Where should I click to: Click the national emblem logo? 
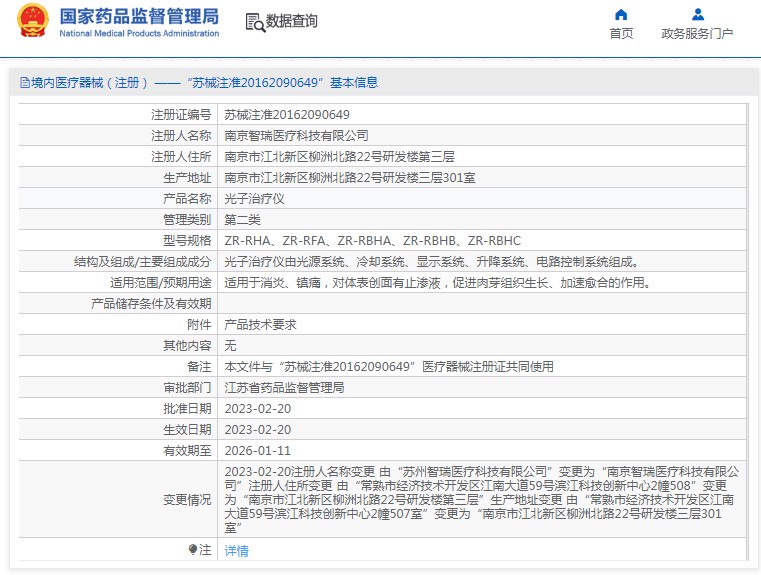click(x=33, y=20)
